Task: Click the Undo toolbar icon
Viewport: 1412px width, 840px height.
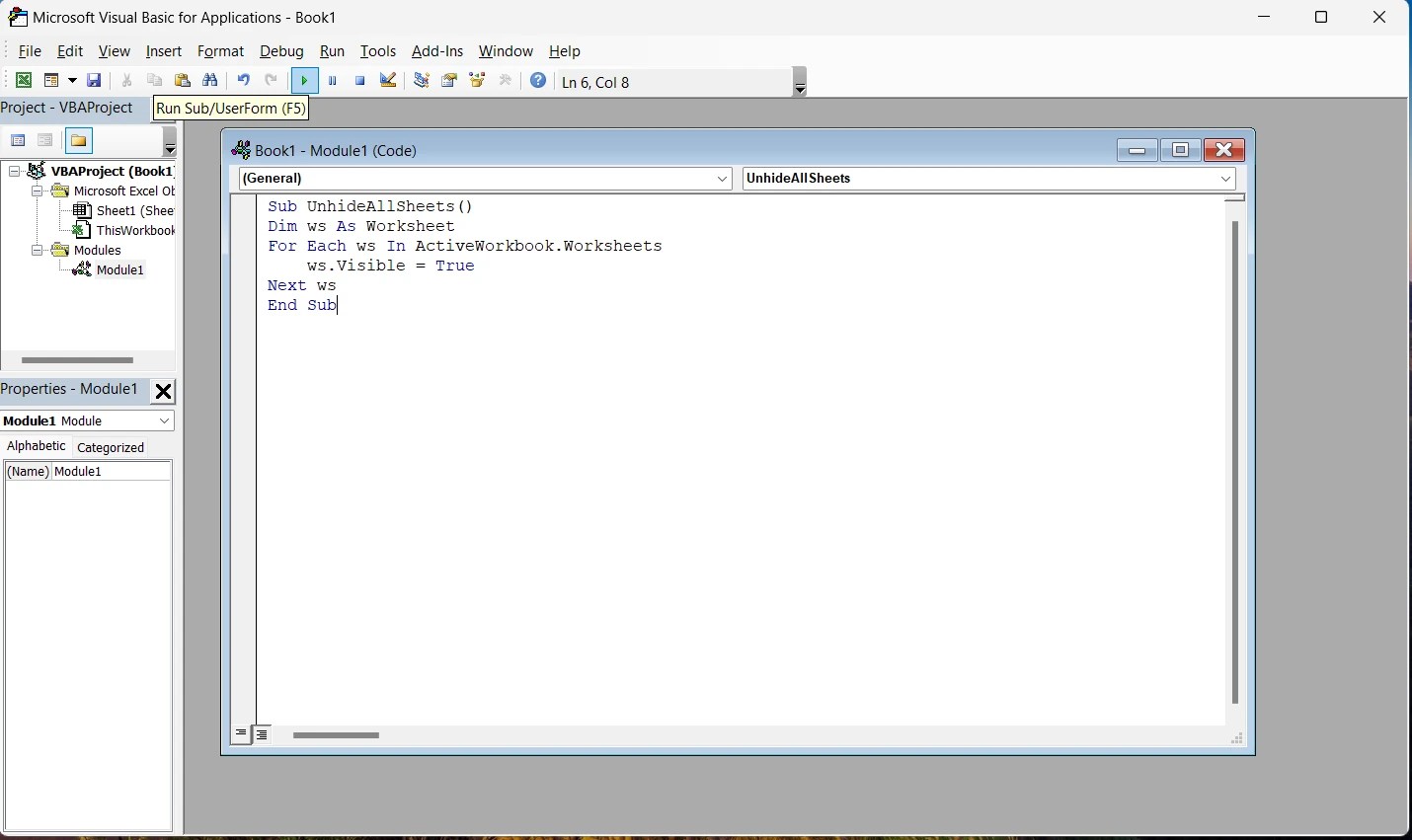Action: pos(243,81)
